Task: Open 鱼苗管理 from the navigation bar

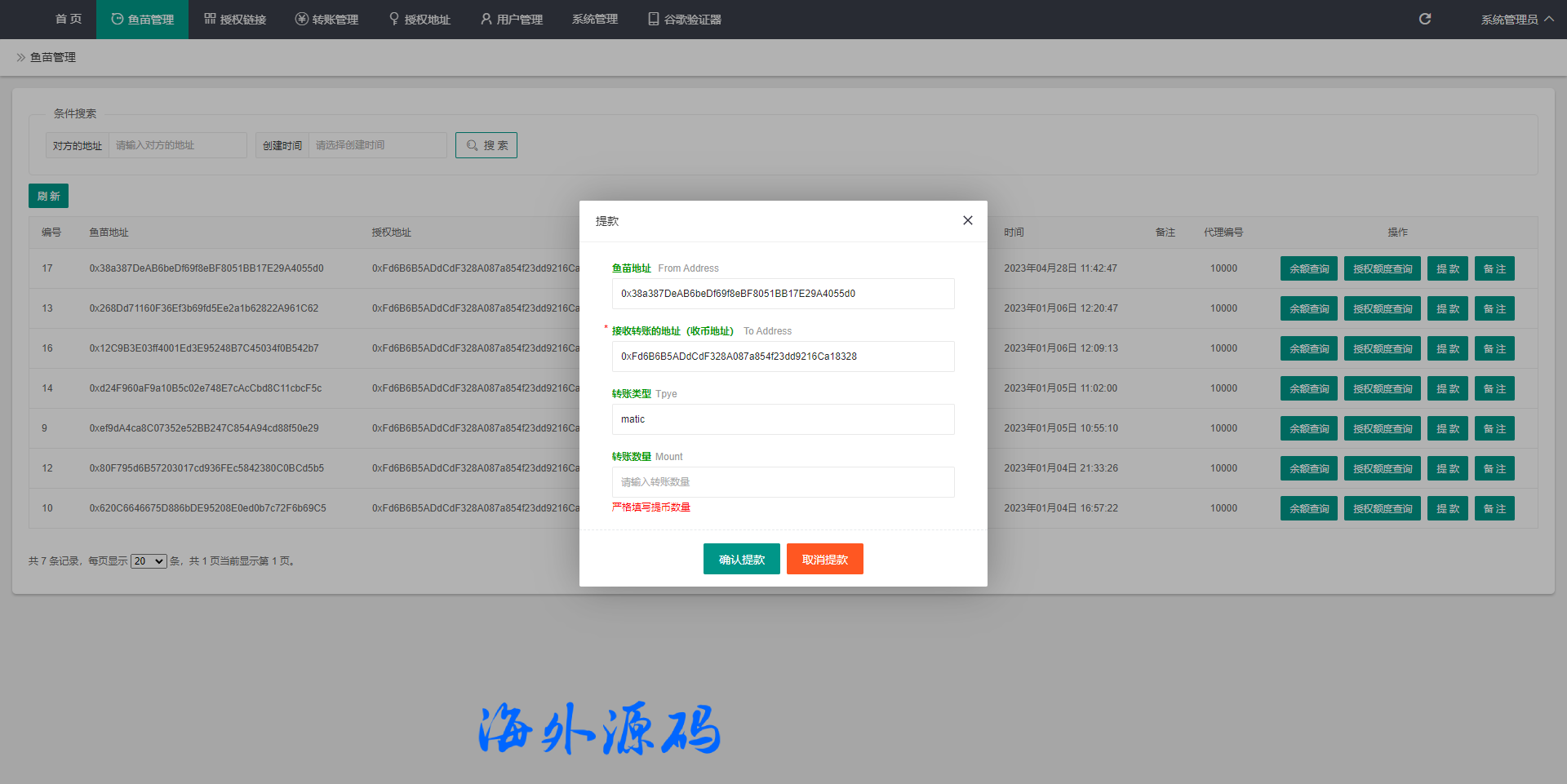Action: pyautogui.click(x=142, y=20)
